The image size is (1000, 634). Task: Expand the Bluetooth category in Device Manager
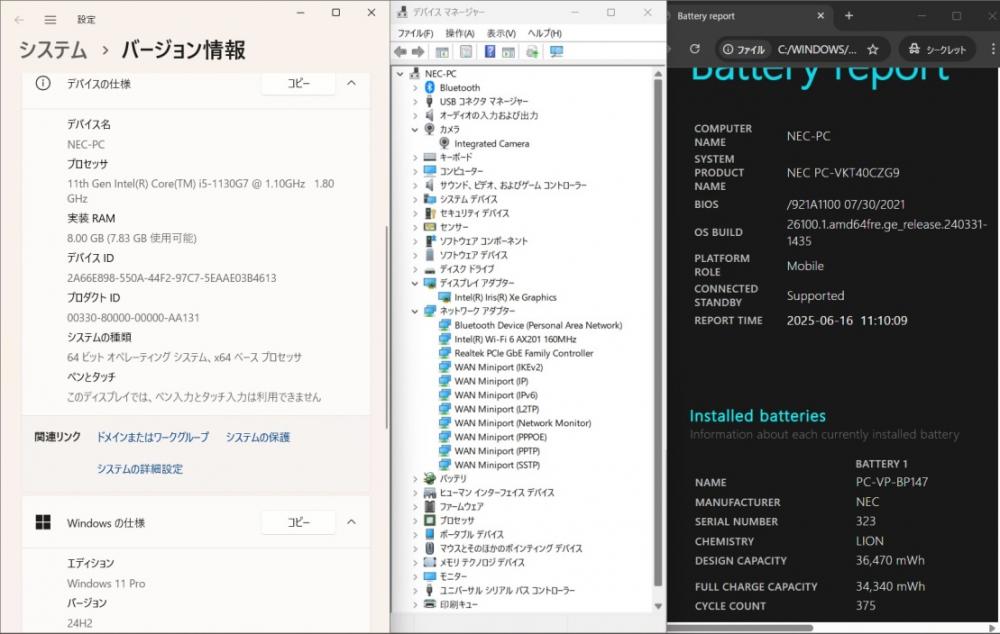(415, 87)
